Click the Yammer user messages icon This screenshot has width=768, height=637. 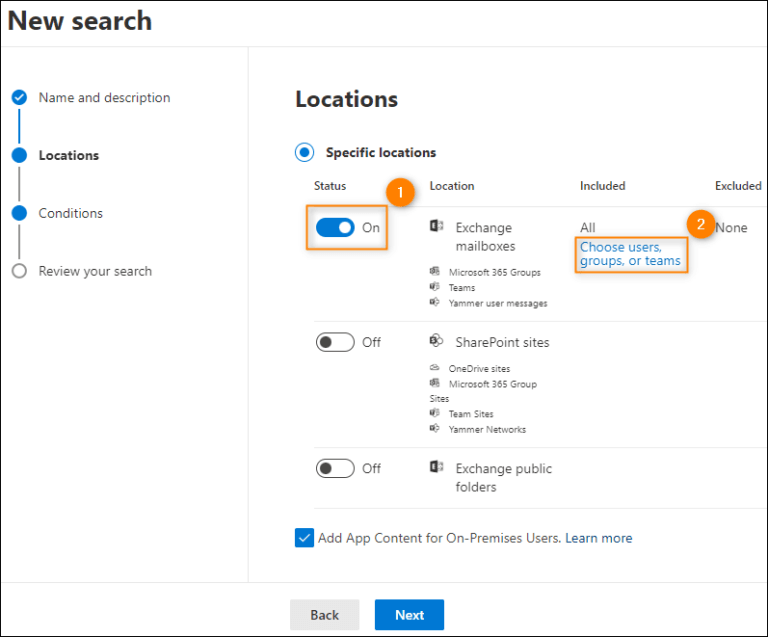[435, 303]
